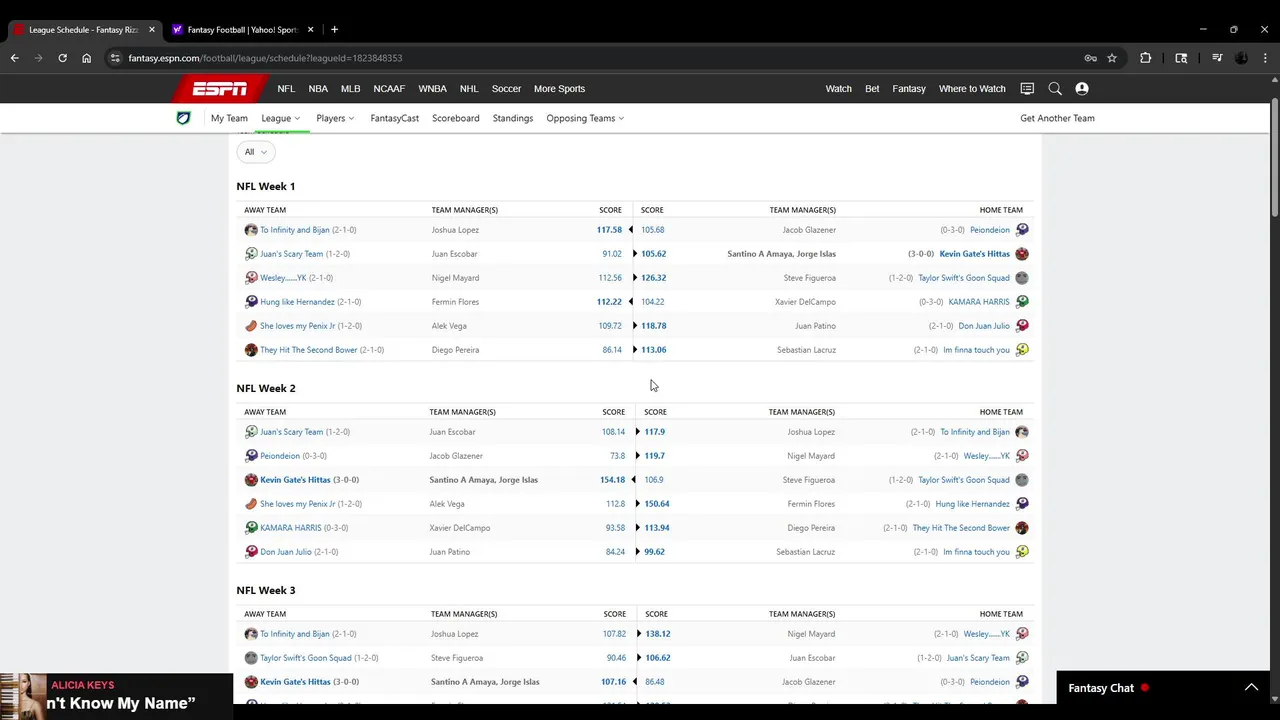Click Don Juan Julio logo in Week 2

251,552
